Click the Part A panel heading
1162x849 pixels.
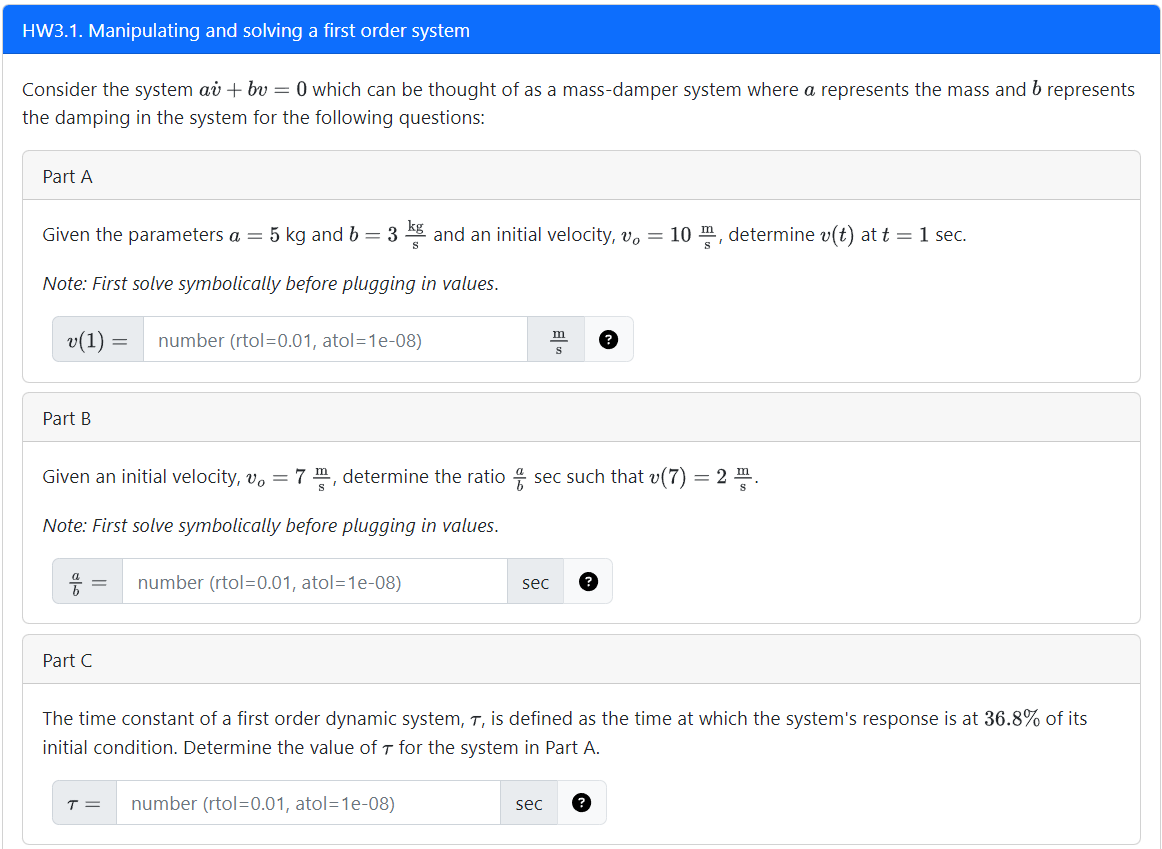coord(67,175)
